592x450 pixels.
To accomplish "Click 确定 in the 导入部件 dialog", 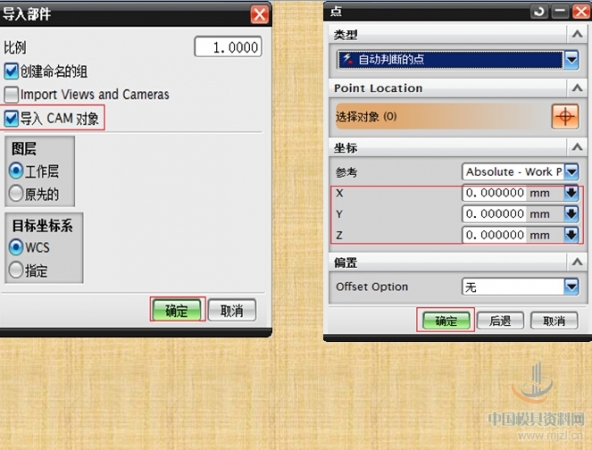I will [x=177, y=310].
